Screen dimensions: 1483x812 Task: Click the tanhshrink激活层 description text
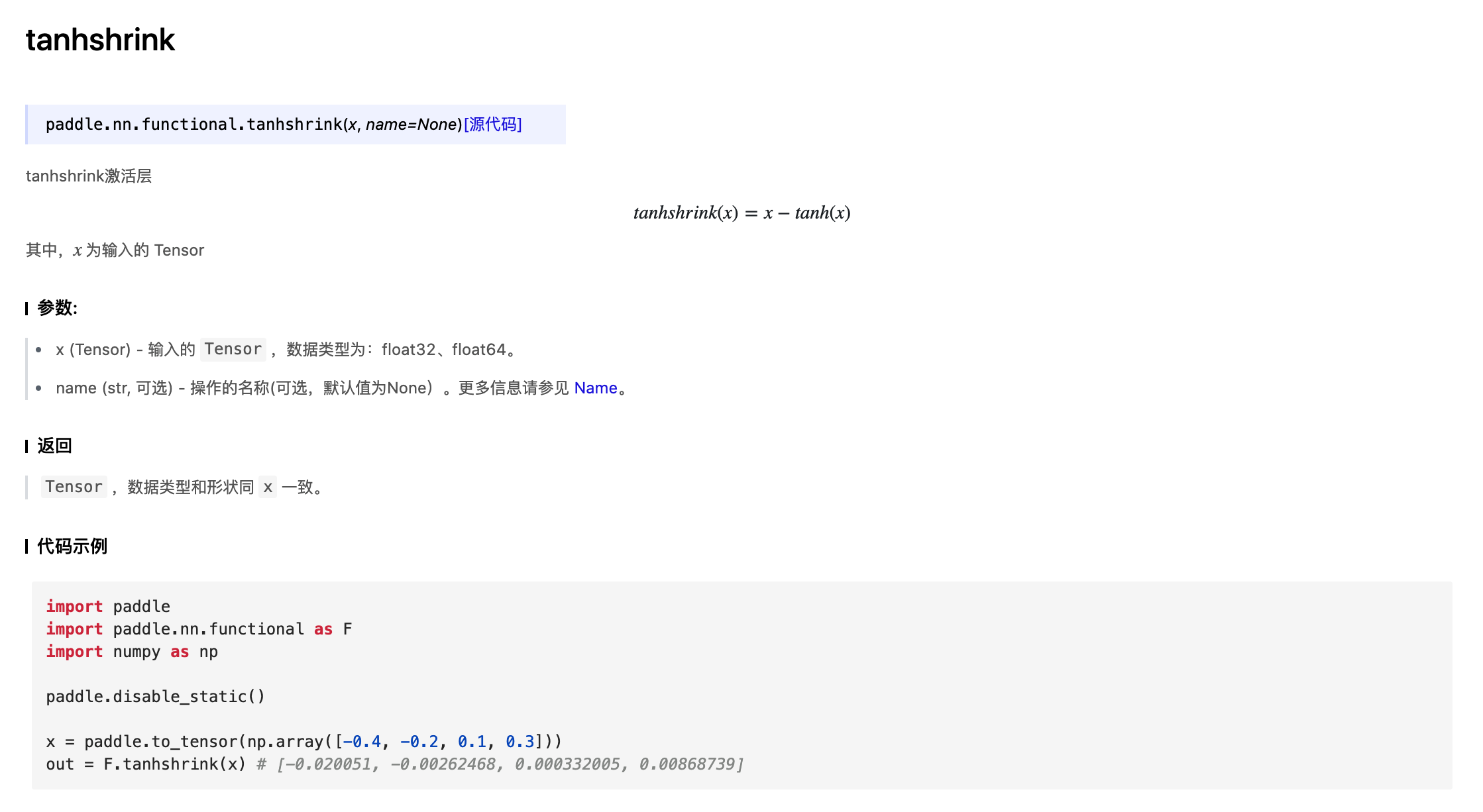pyautogui.click(x=89, y=176)
